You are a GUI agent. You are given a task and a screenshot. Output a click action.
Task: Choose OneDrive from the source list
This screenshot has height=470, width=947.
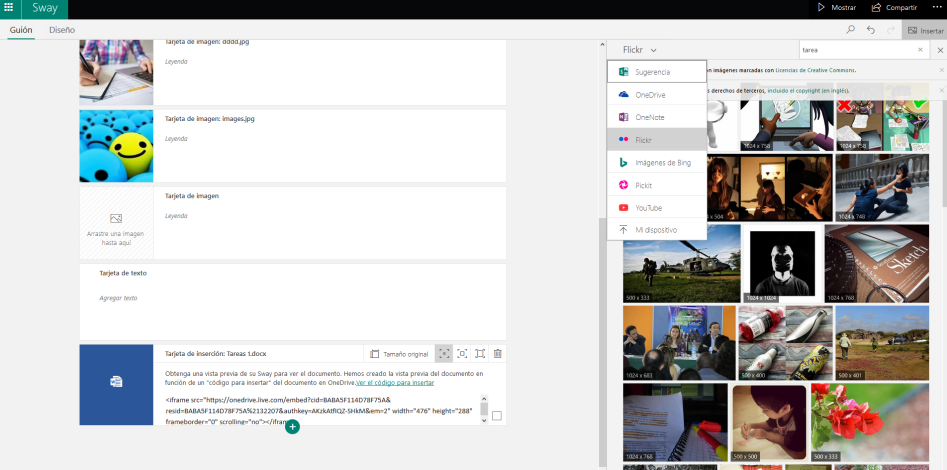click(x=650, y=95)
